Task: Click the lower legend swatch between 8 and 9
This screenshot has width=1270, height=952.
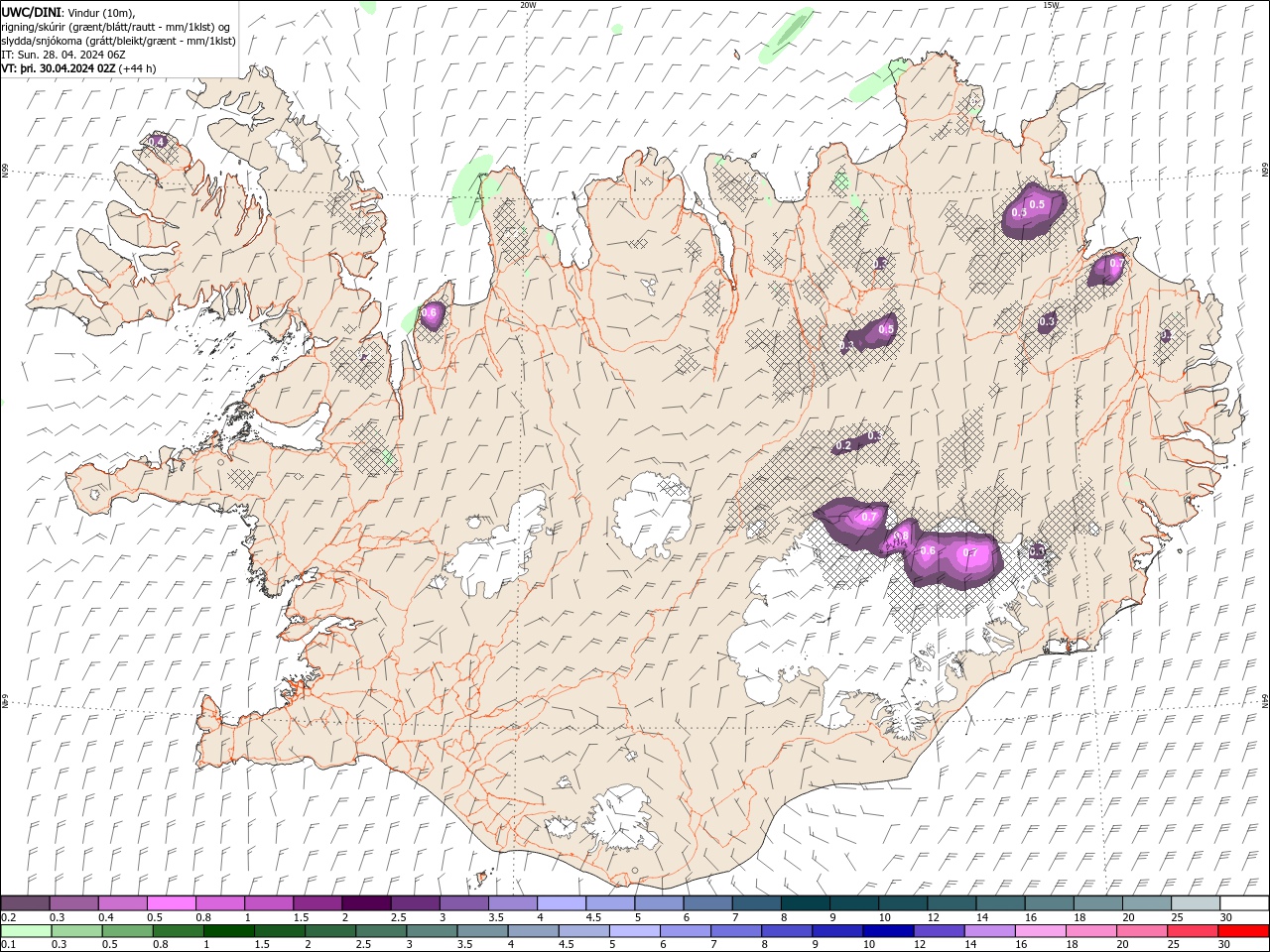Action: (x=785, y=931)
